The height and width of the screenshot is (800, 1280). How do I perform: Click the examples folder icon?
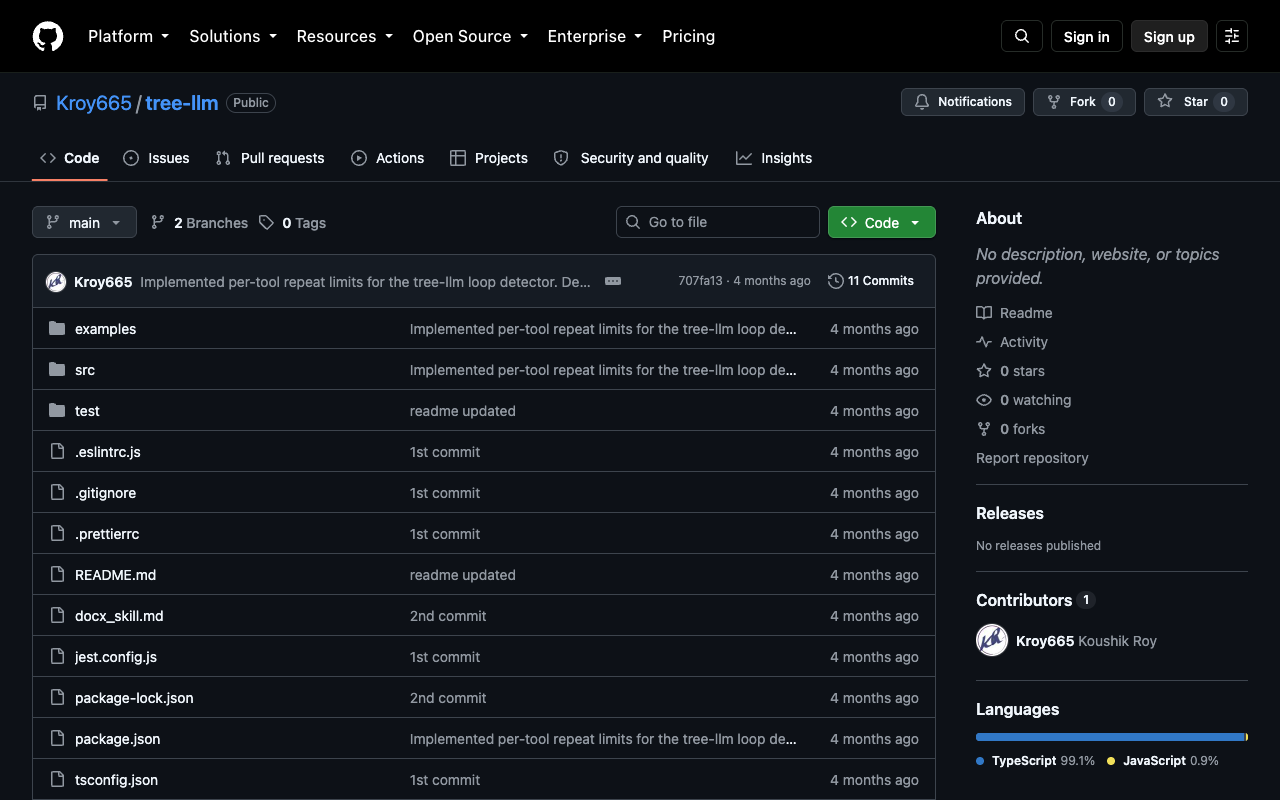point(57,329)
